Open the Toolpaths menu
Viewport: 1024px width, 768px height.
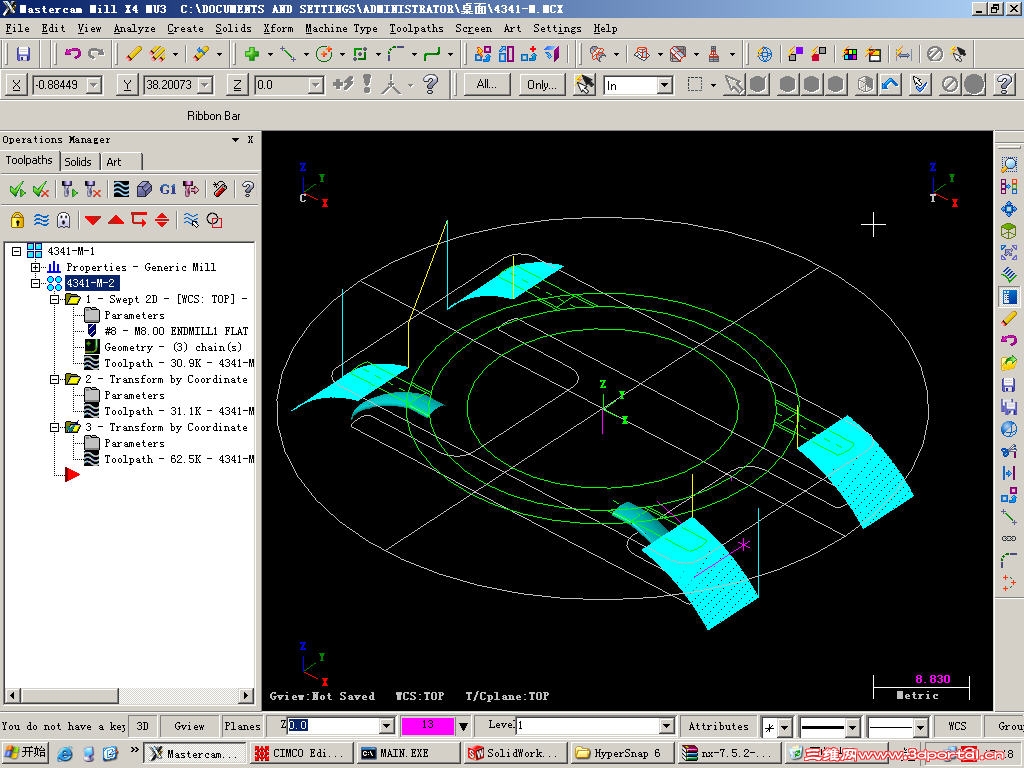(416, 28)
